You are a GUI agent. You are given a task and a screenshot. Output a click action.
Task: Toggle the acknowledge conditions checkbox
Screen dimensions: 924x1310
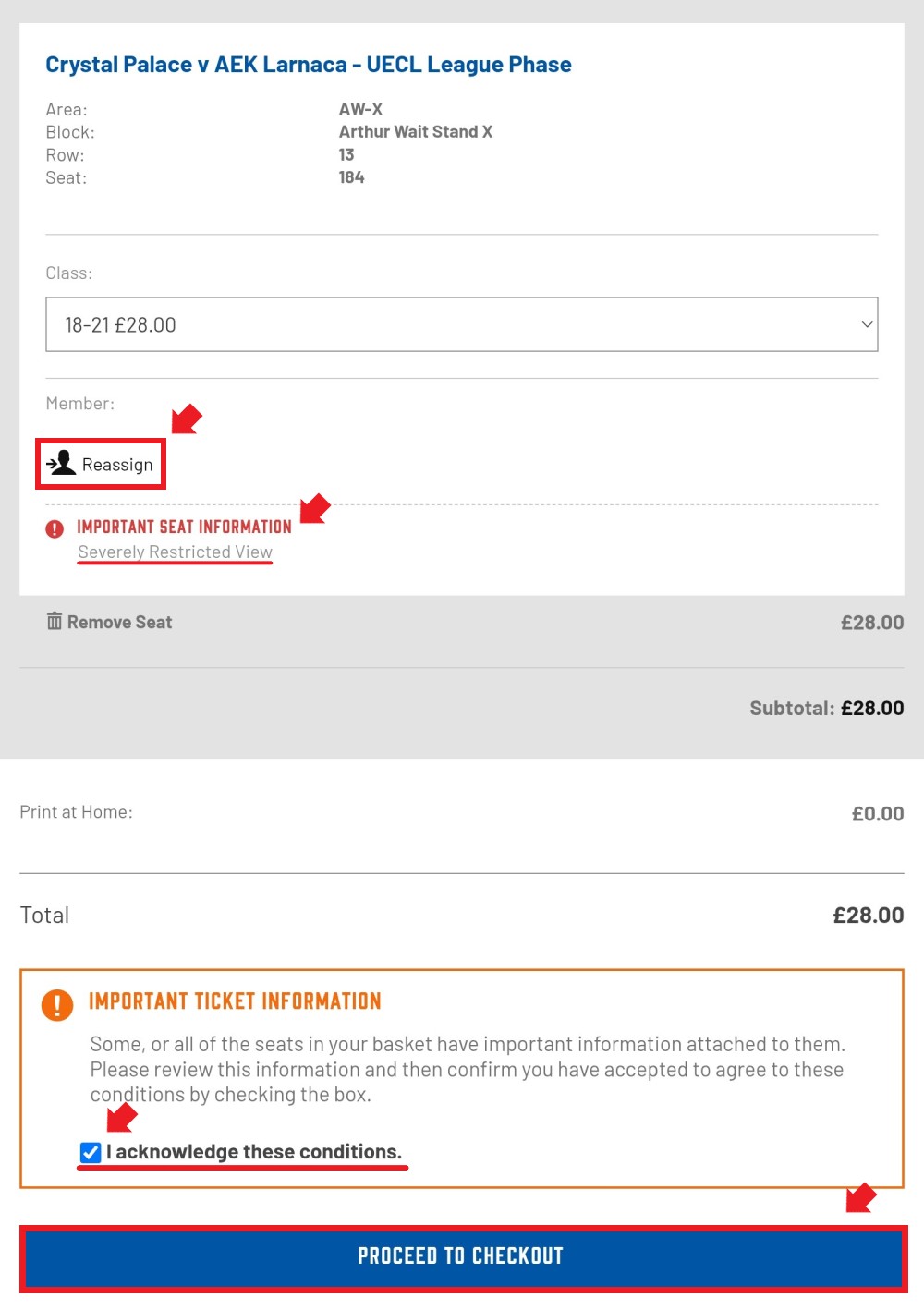(x=91, y=1152)
